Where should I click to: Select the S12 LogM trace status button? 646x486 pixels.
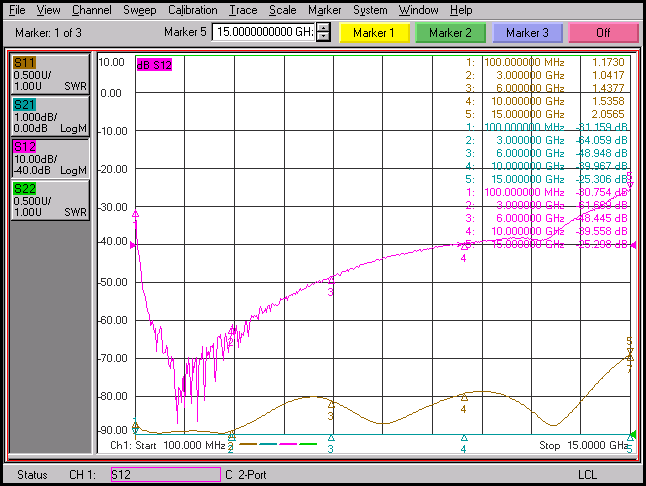(49, 158)
